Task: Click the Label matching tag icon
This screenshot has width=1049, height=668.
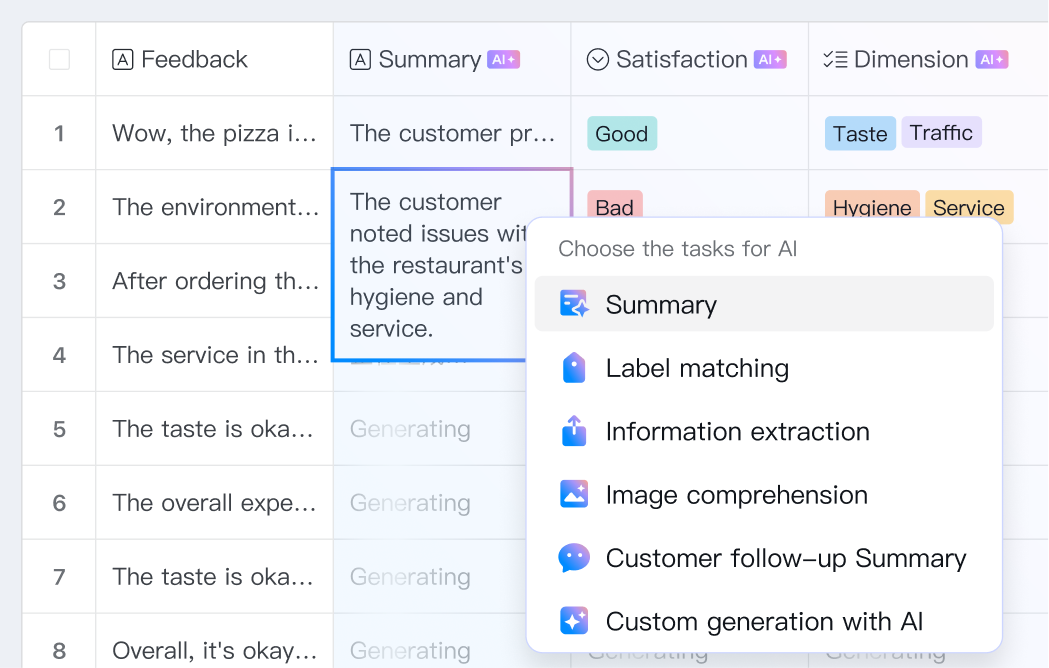Action: point(574,368)
